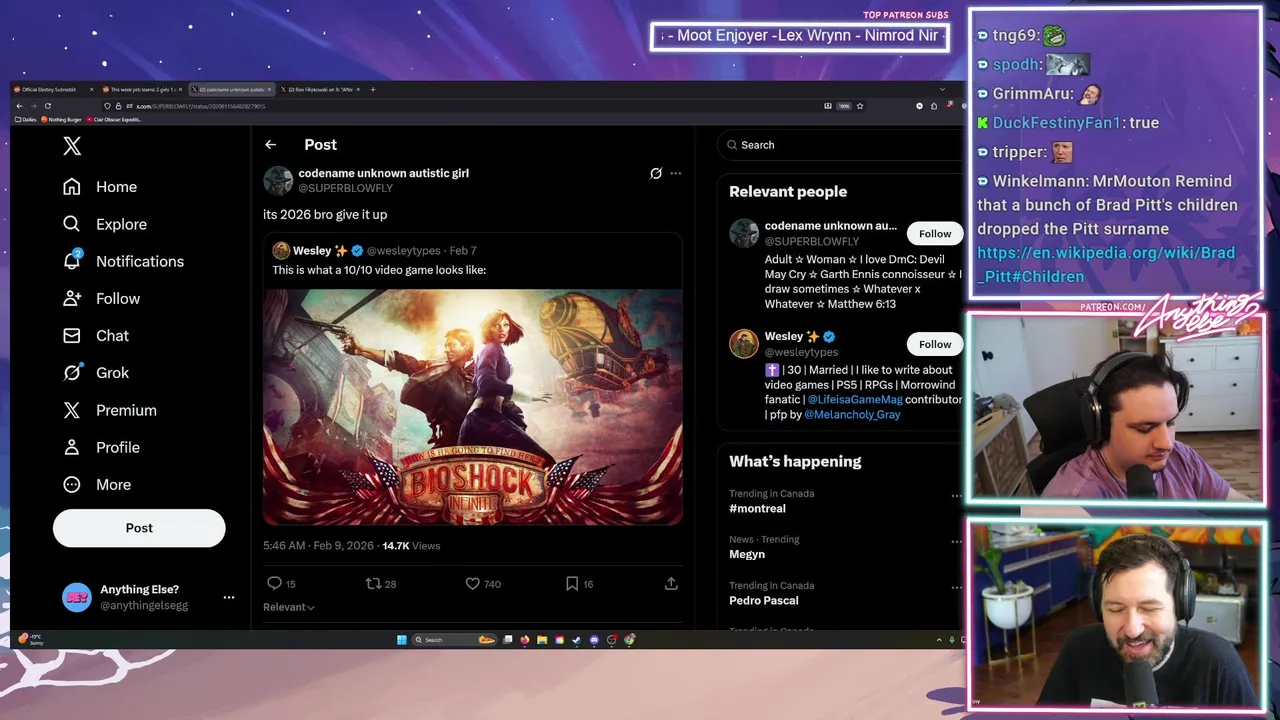Screen dimensions: 1280x720
Task: Show hidden system tray icons
Action: pos(938,640)
